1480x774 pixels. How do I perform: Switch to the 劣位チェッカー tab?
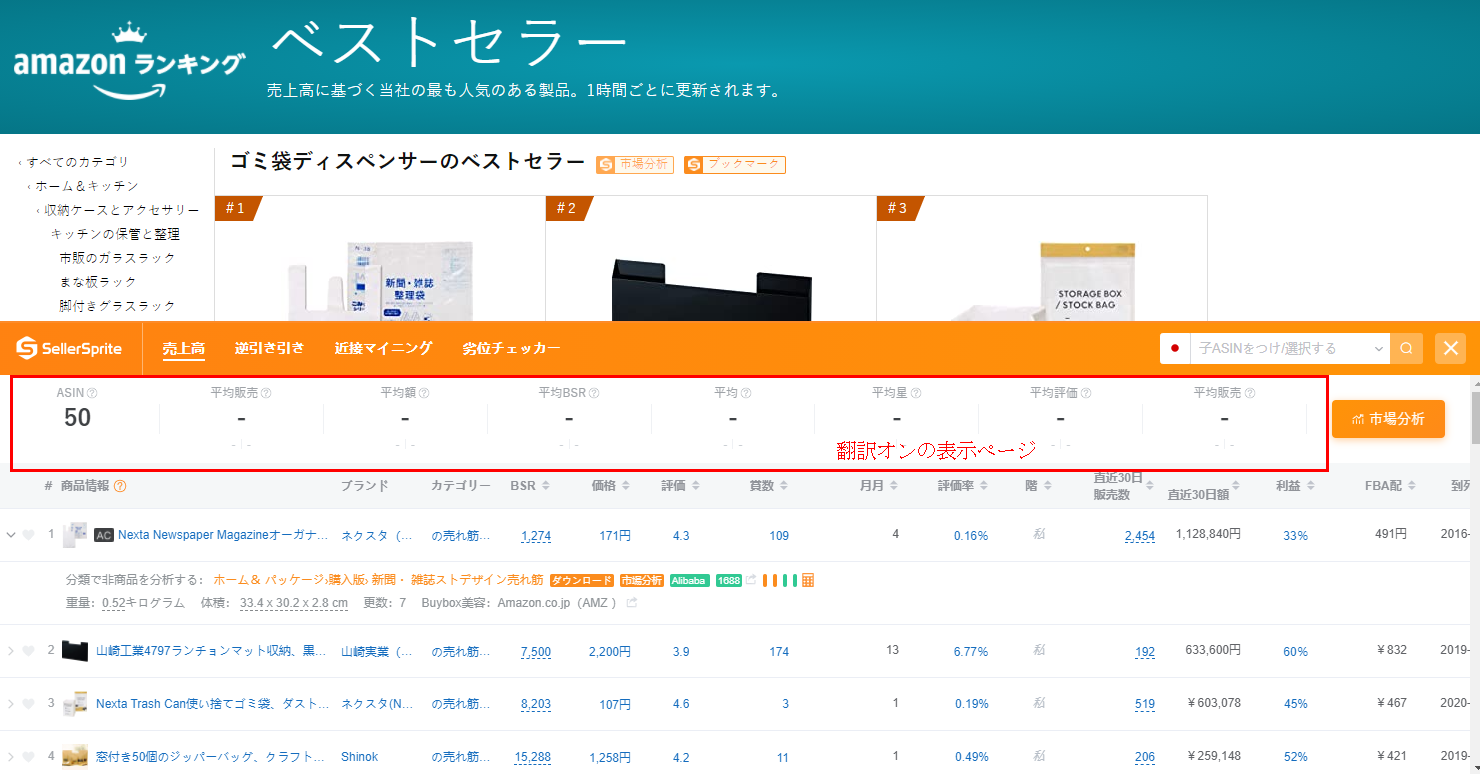point(511,348)
